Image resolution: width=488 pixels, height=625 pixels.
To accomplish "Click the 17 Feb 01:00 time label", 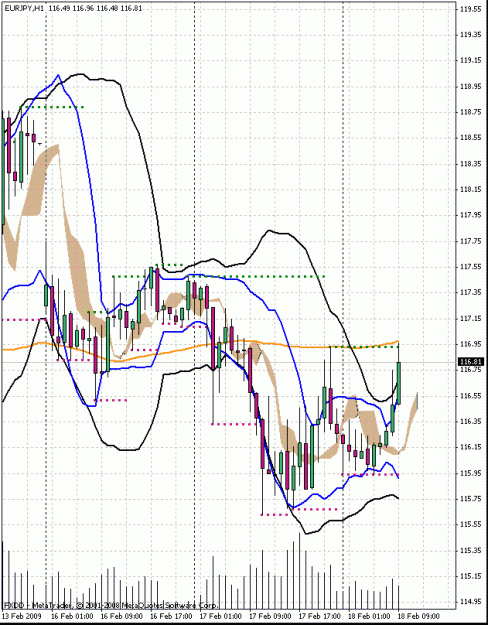I will (x=218, y=616).
